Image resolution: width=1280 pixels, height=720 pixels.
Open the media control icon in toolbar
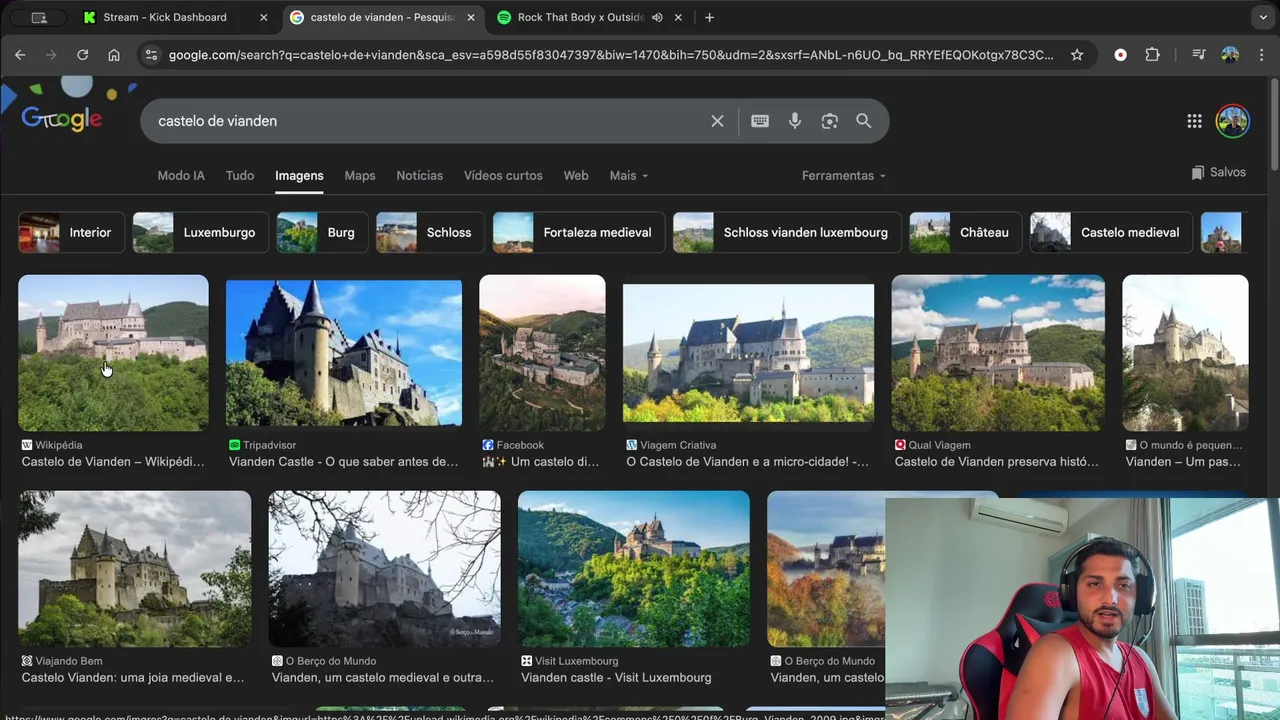pyautogui.click(x=1198, y=55)
